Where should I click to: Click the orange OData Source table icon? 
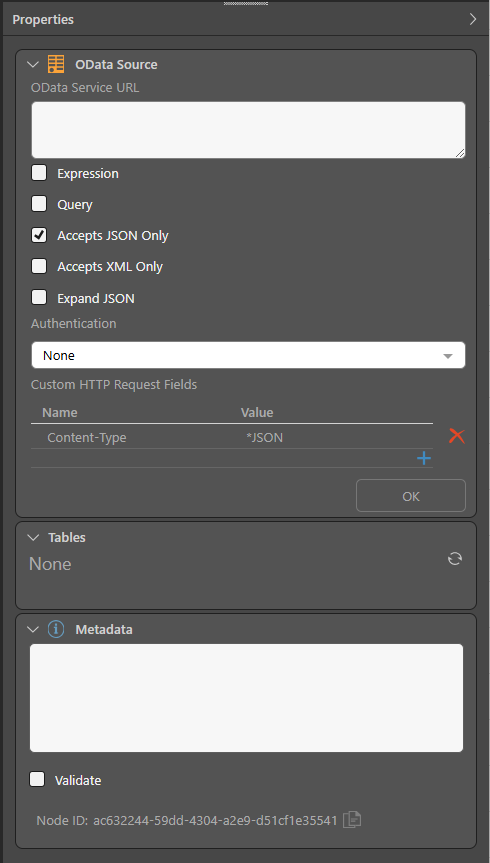(56, 64)
